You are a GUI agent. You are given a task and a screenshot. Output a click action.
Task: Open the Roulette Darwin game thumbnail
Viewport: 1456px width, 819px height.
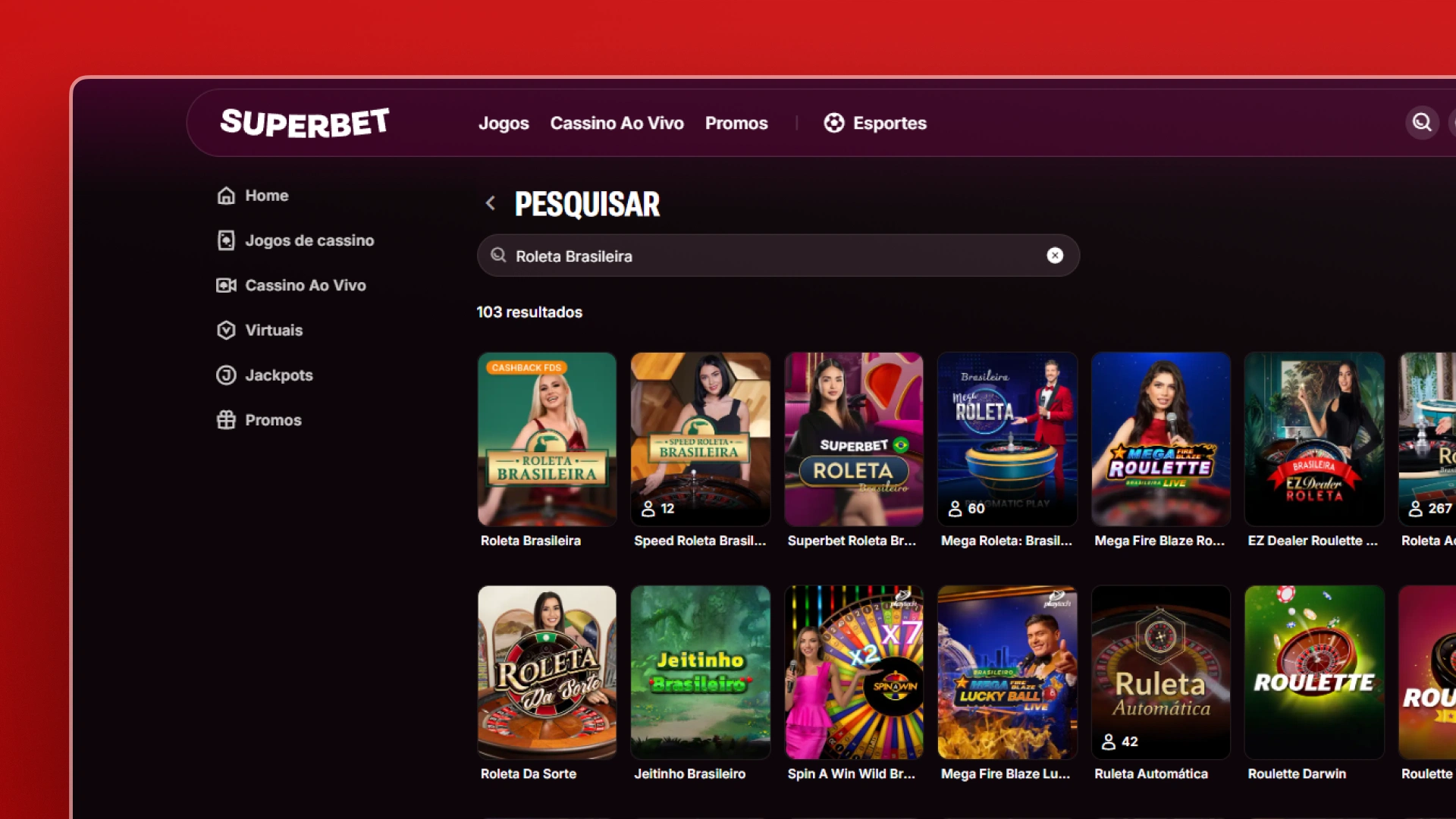coord(1314,673)
